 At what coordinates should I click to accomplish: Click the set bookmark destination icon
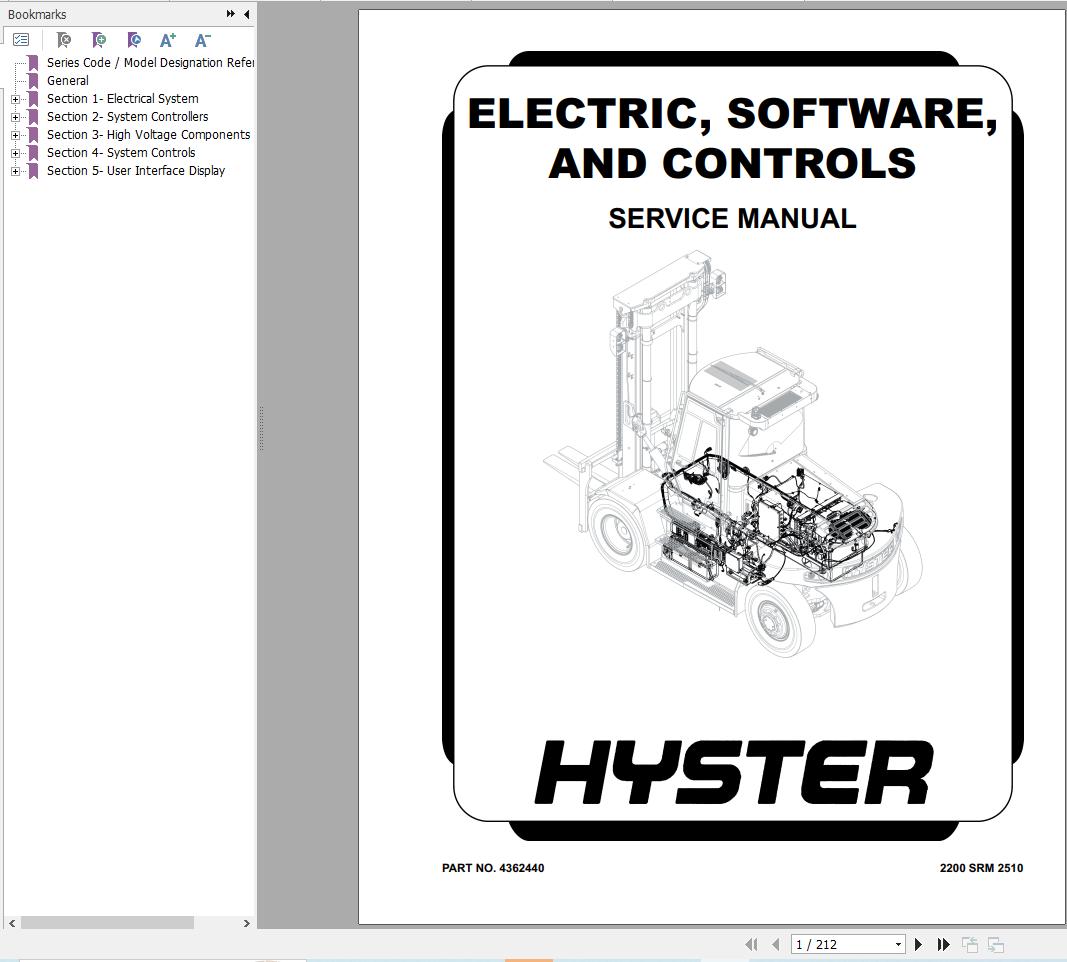pyautogui.click(x=134, y=40)
